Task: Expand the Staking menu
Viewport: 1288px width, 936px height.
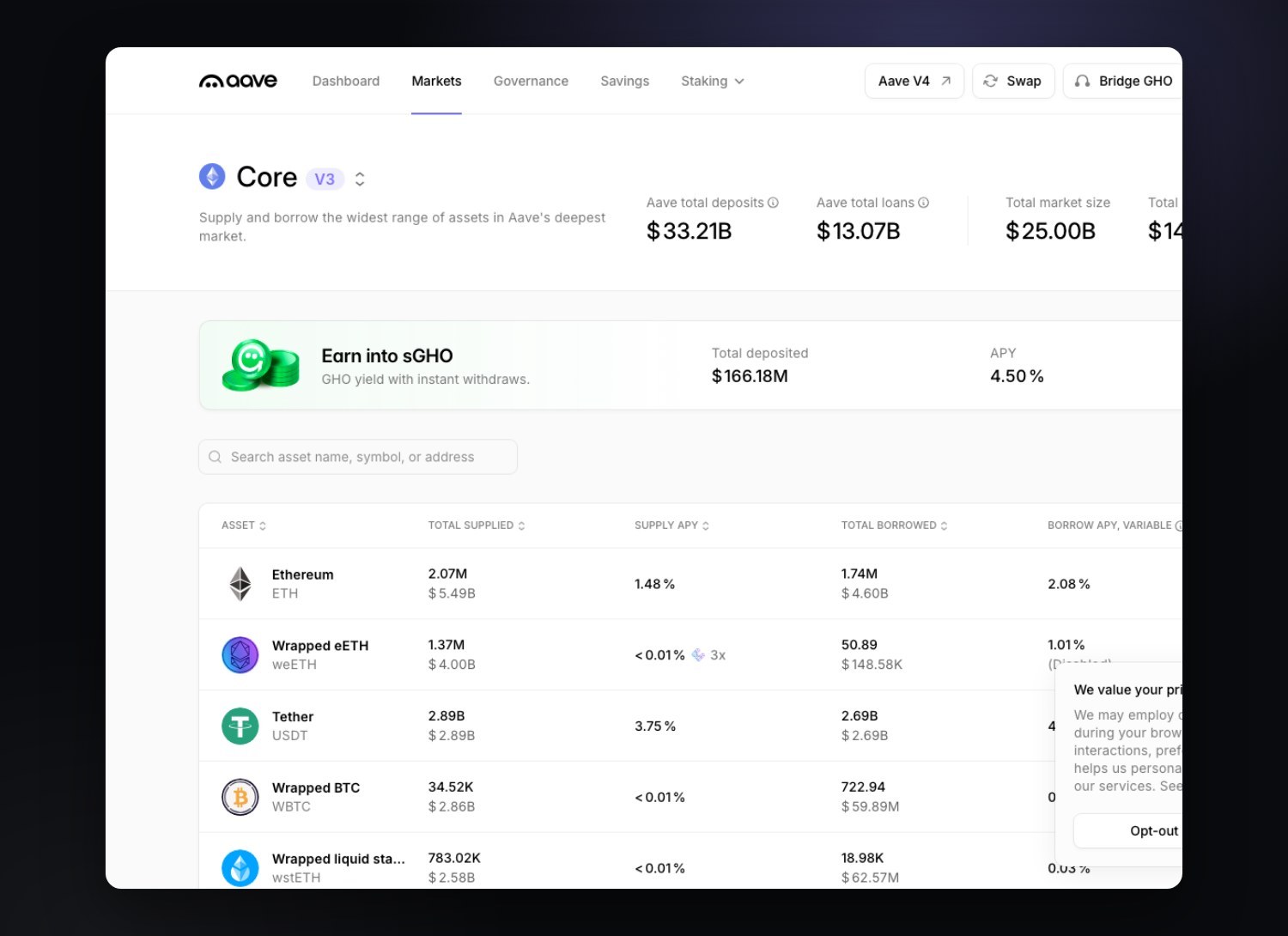Action: pyautogui.click(x=713, y=81)
